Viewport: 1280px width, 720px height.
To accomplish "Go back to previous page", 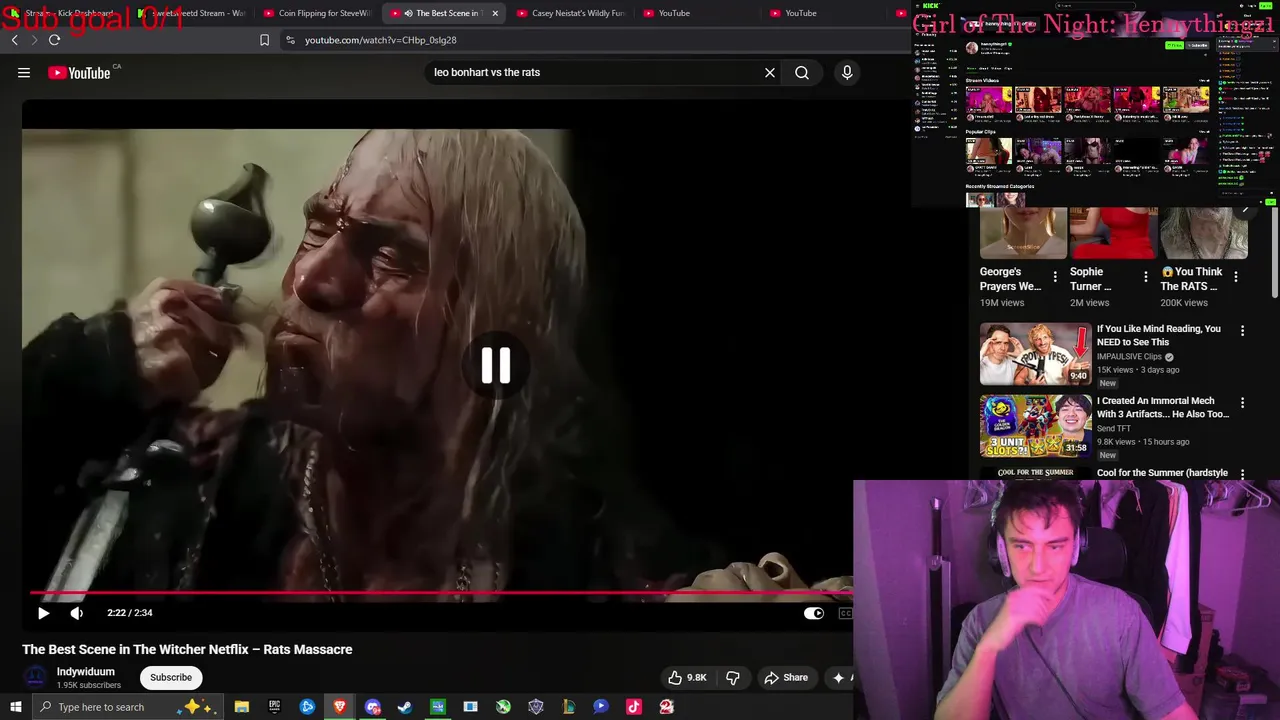I will click(14, 40).
